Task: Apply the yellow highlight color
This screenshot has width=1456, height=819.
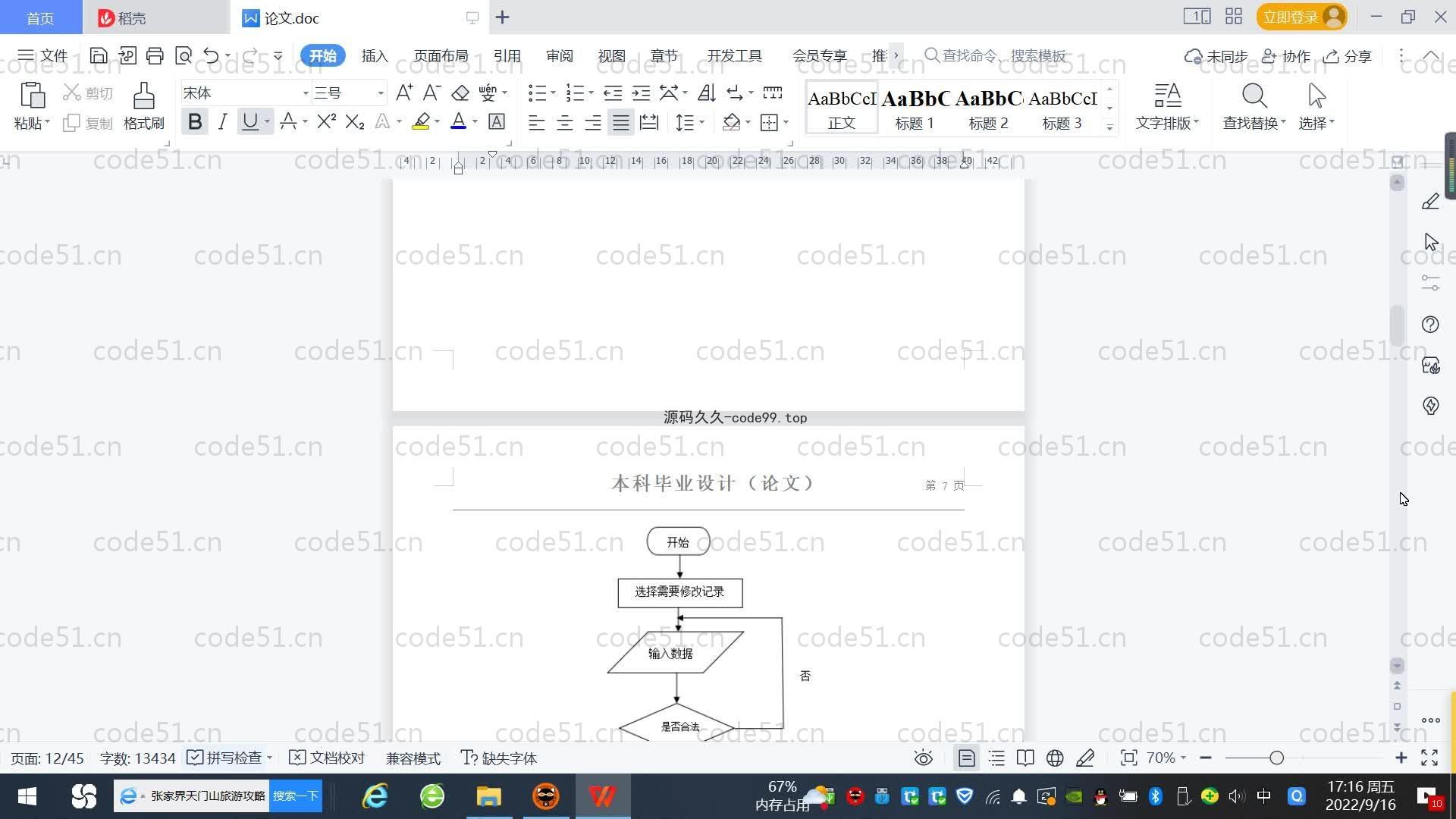Action: [421, 121]
